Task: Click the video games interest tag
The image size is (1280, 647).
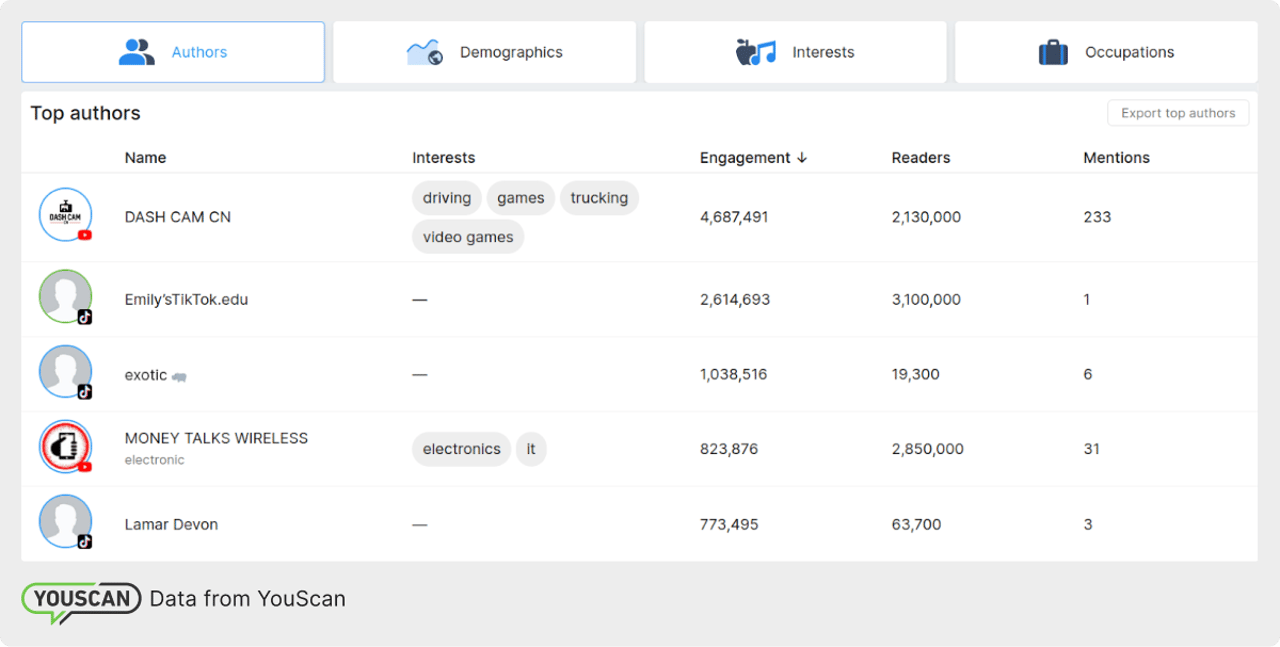Action: pos(467,237)
